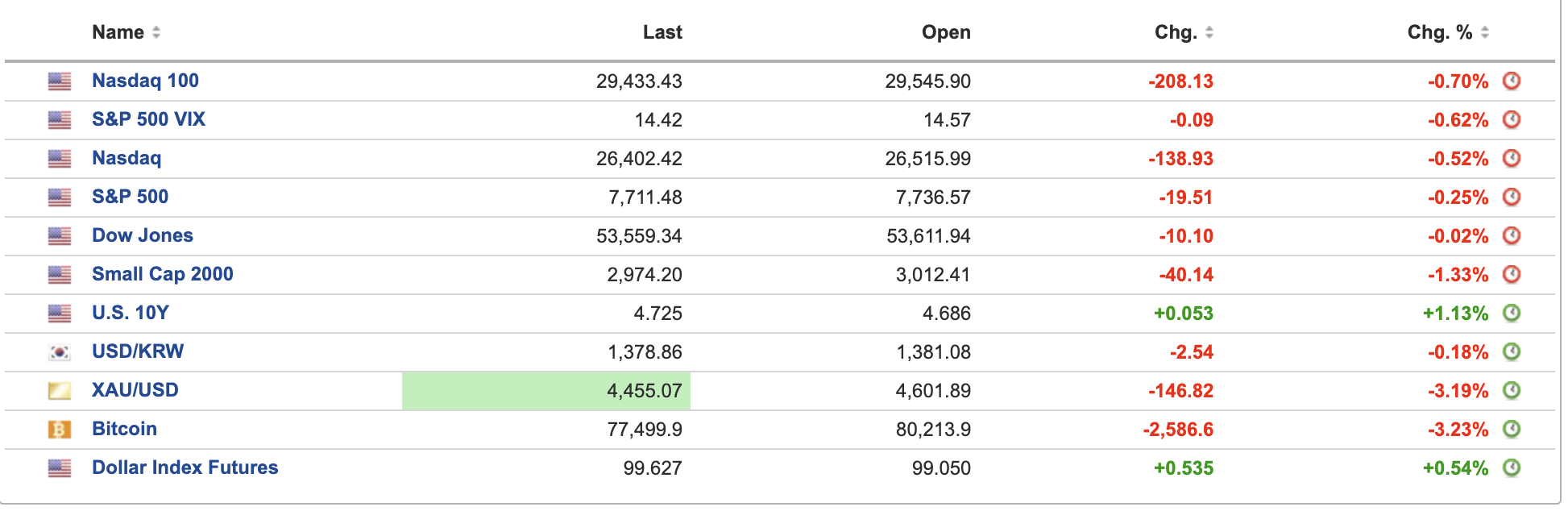The image size is (1568, 511).
Task: Sort table by Name column arrows
Action: point(156,32)
